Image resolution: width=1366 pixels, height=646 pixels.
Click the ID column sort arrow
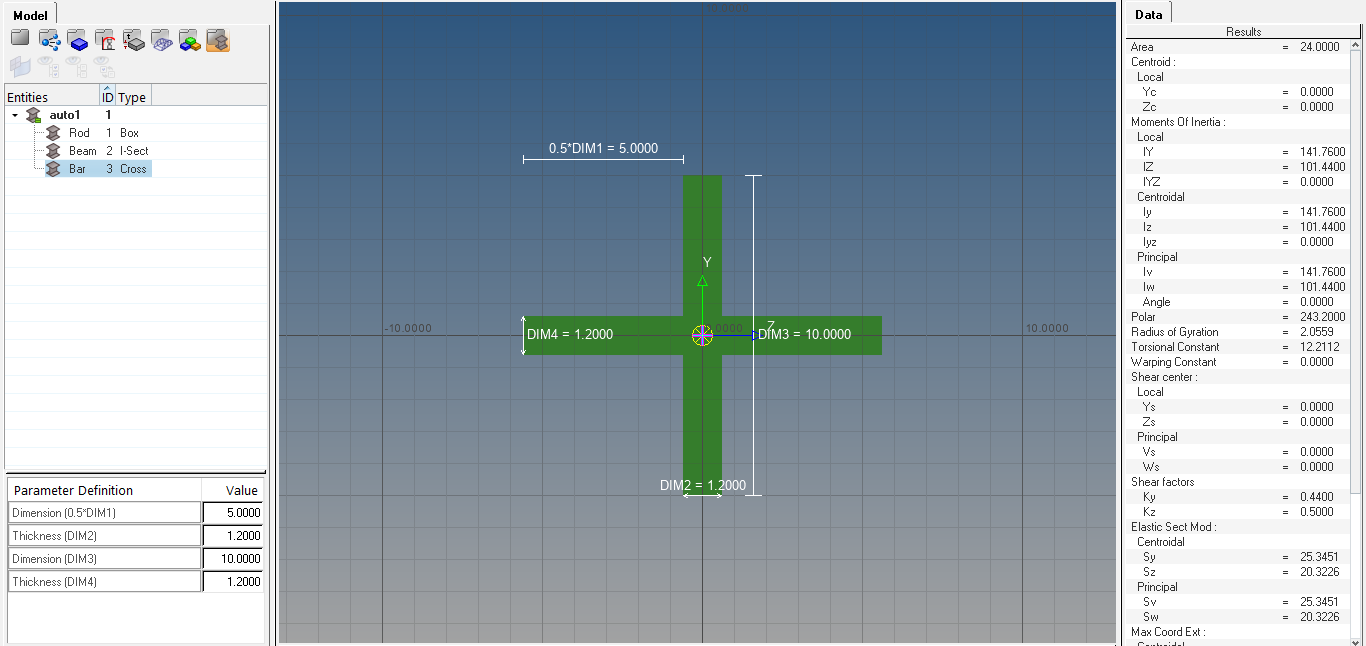click(x=107, y=90)
